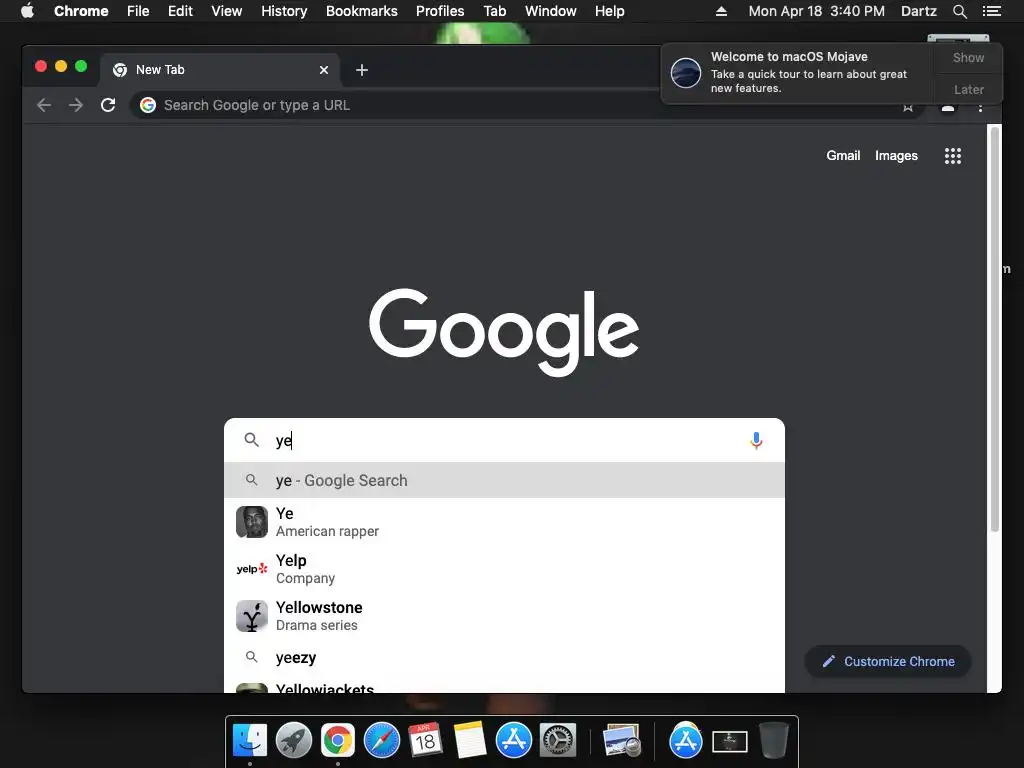Open the Trash in Dock
Image resolution: width=1024 pixels, height=768 pixels.
point(774,741)
